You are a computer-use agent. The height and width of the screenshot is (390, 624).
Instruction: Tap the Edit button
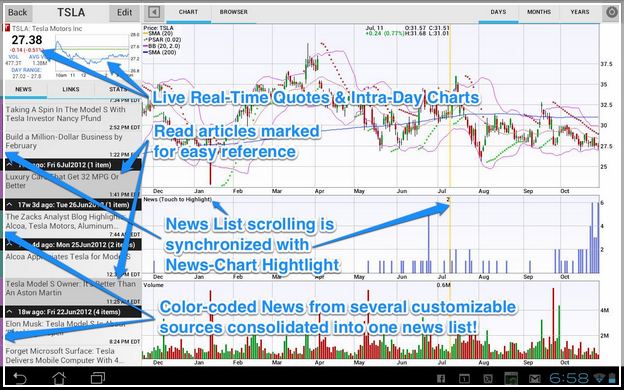tap(124, 13)
